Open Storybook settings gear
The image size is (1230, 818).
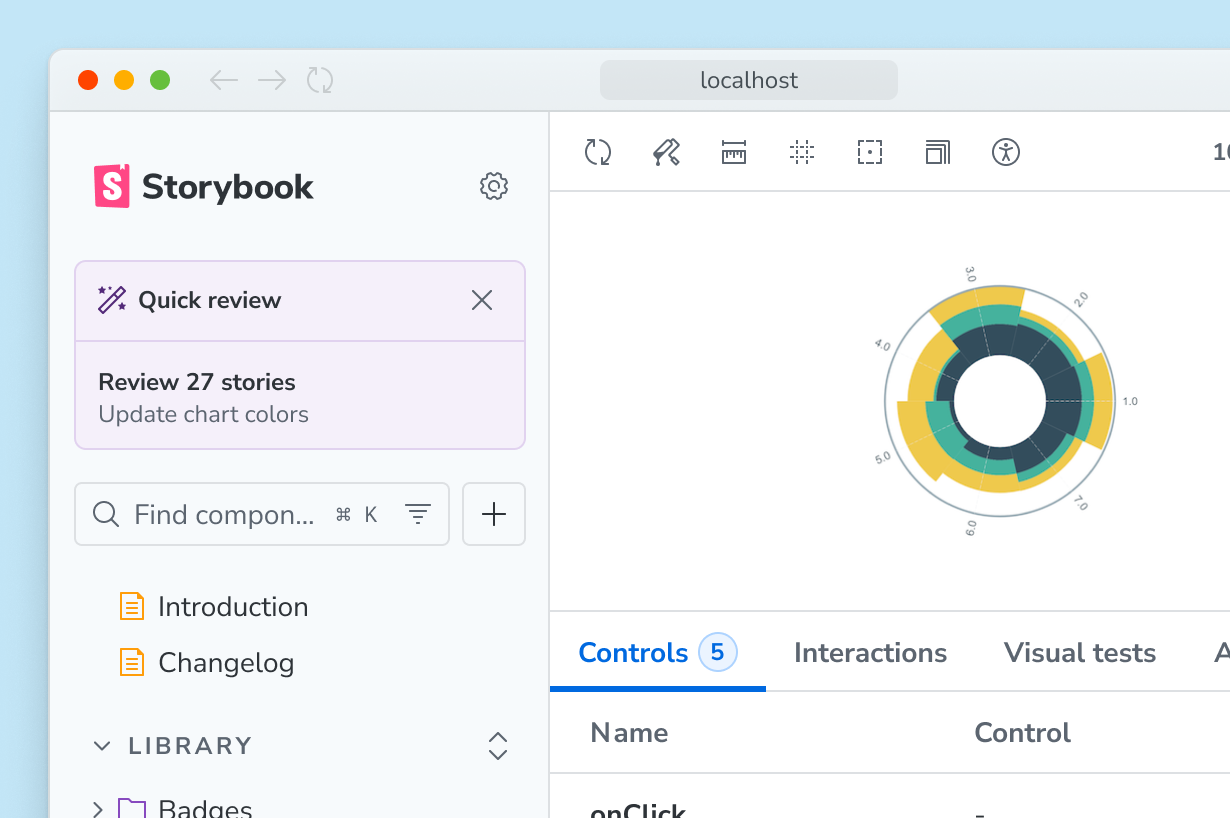494,186
